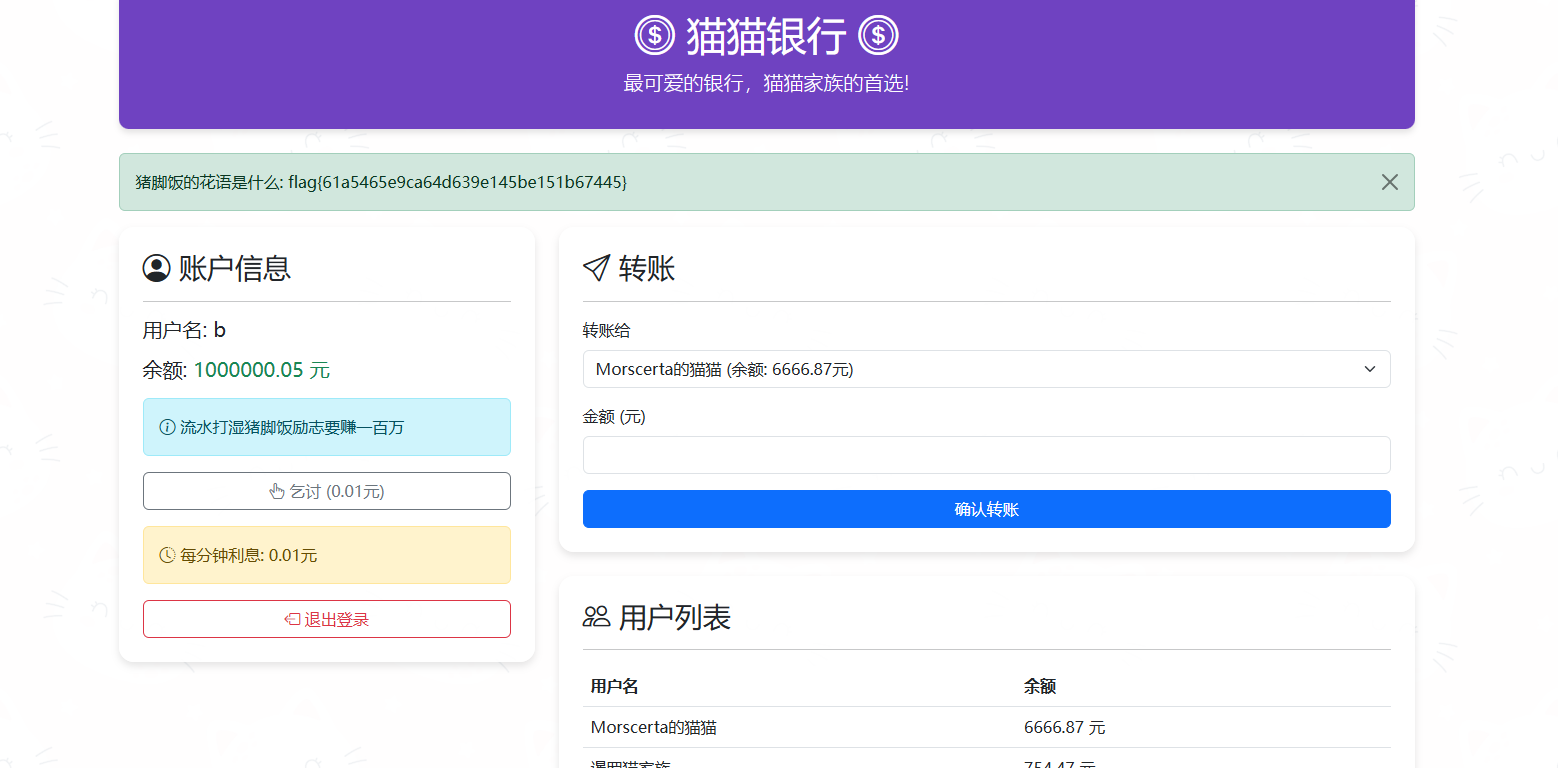
Task: Click the flag{61a5465e9ca64d639e145be151b67445} text
Action: coord(458,182)
